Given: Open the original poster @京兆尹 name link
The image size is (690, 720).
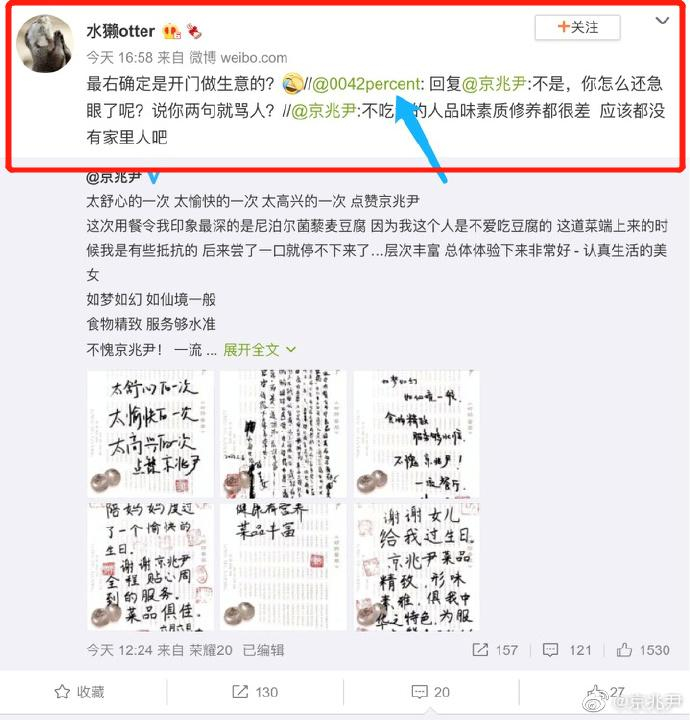Looking at the screenshot, I should click(114, 177).
